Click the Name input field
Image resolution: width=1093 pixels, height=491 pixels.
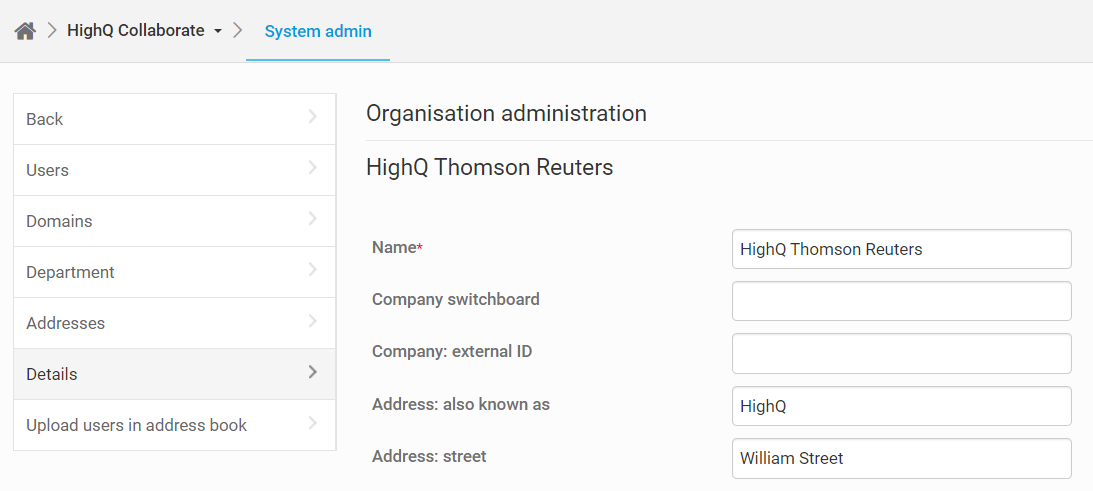coord(901,249)
